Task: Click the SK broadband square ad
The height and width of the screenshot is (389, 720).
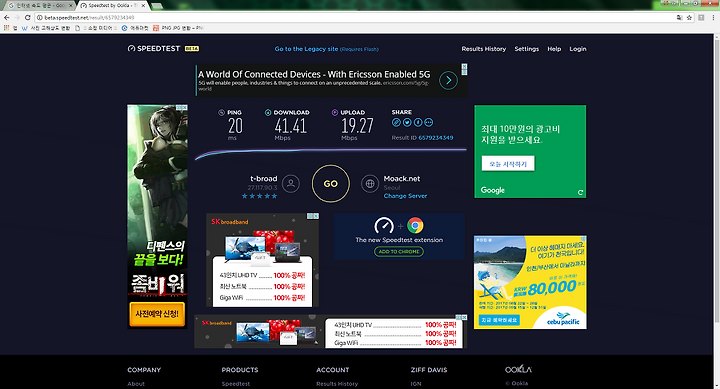Action: 262,260
